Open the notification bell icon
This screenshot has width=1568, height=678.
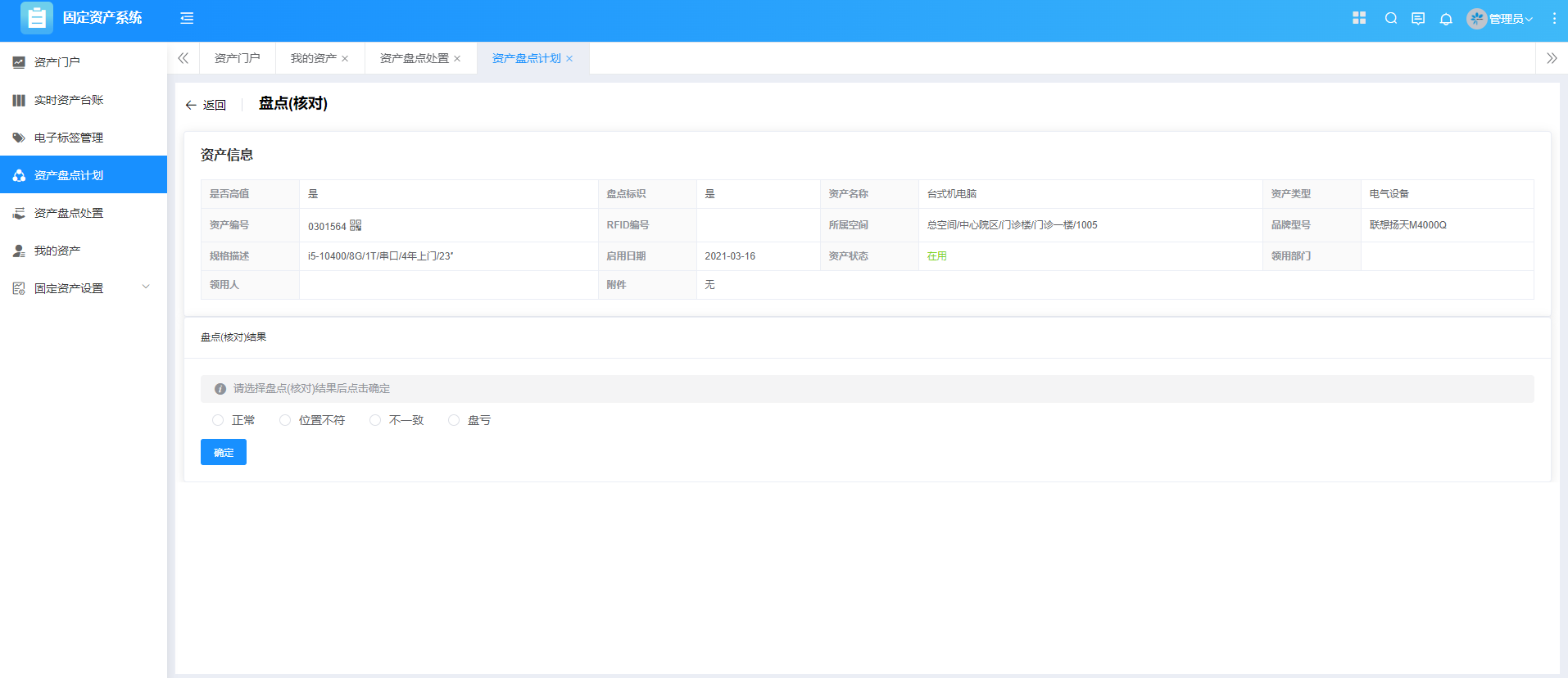tap(1446, 19)
